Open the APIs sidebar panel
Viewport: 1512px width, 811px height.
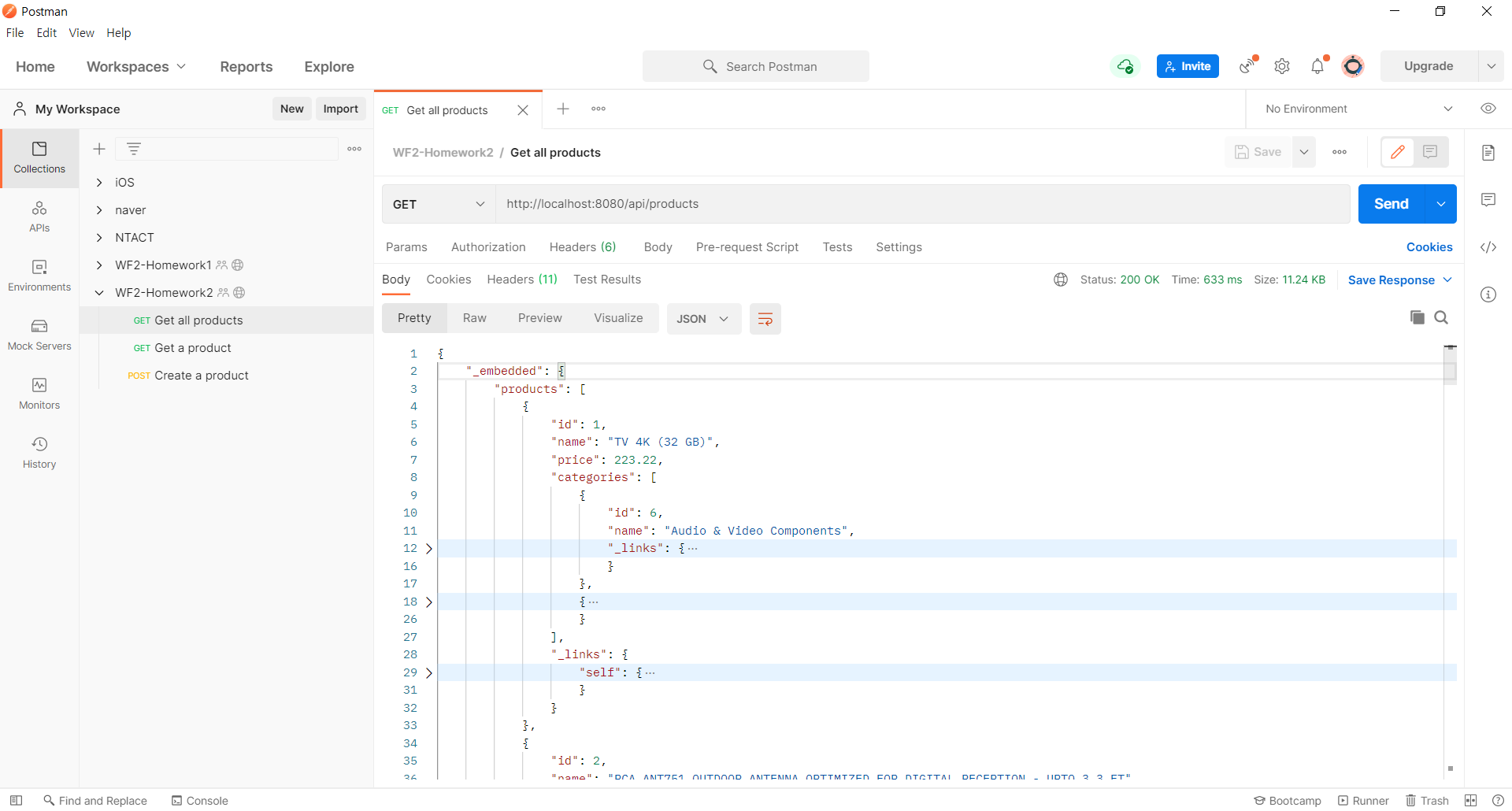pos(39,217)
